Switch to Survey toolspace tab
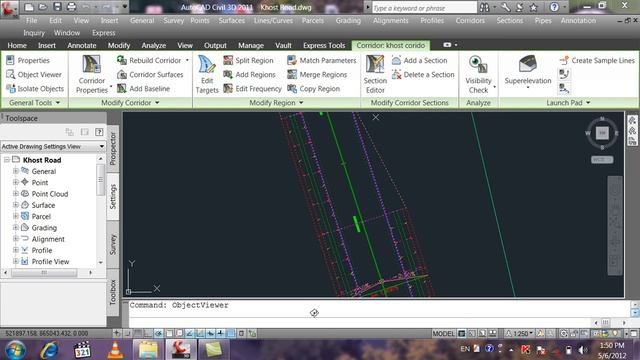Viewport: 640px width, 360px height. tap(113, 244)
